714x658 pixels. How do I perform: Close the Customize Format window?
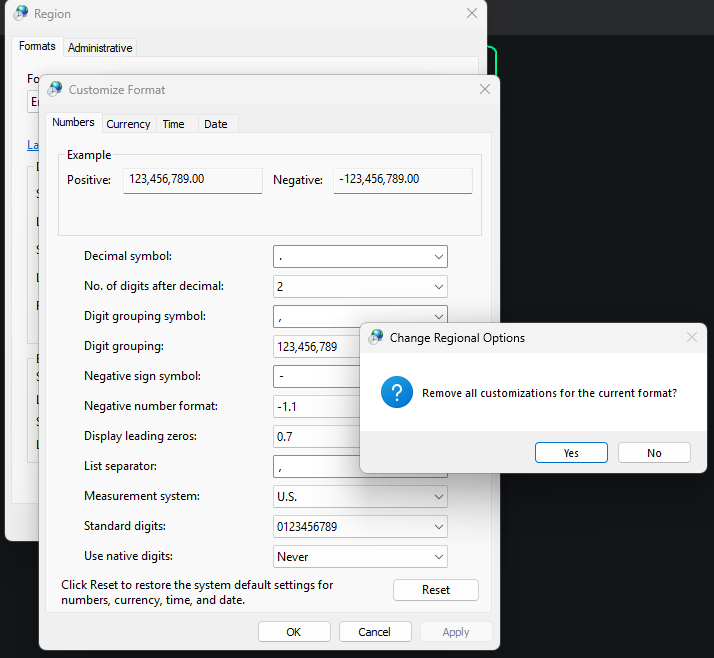coord(485,89)
